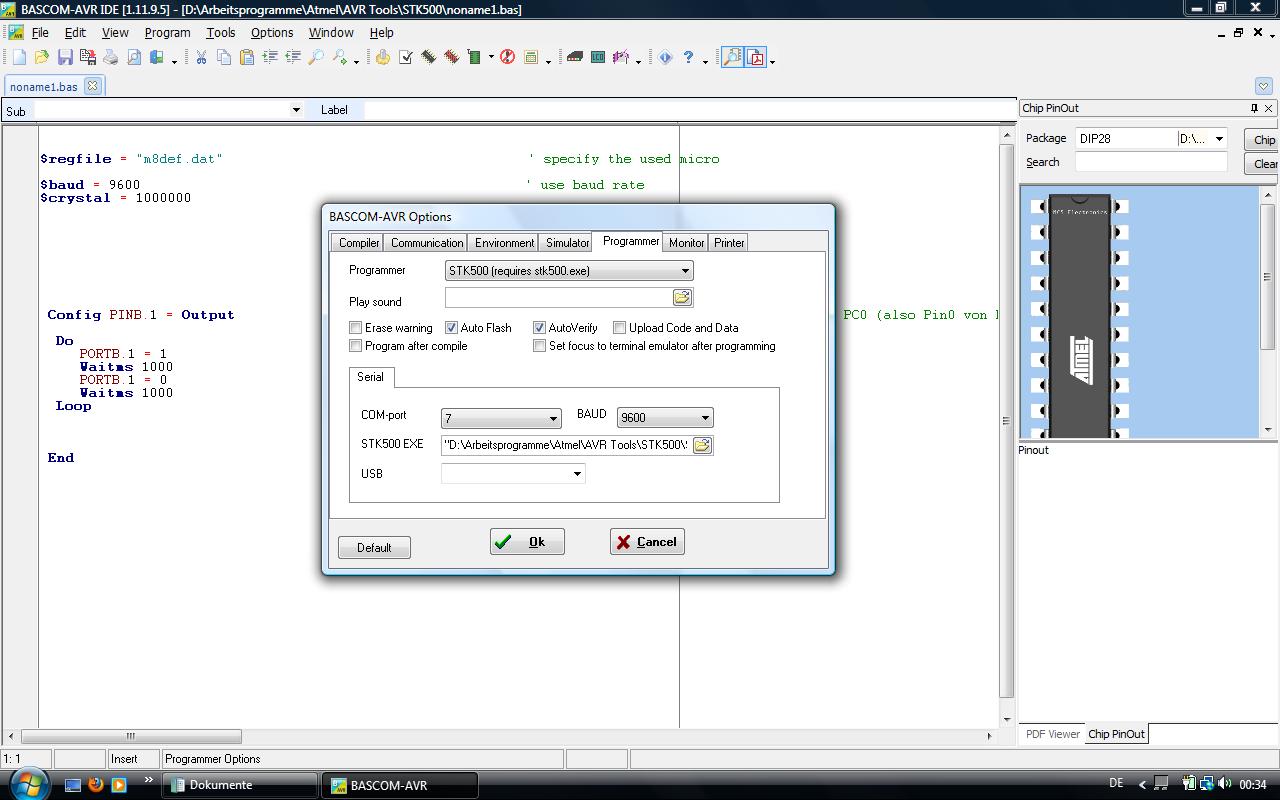
Task: Switch to the Printer tab
Action: (729, 243)
